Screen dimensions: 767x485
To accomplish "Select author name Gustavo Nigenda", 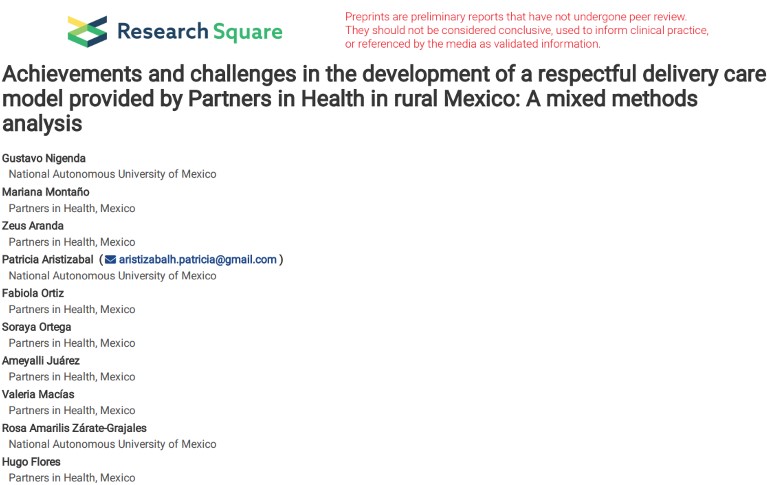I will (44, 158).
